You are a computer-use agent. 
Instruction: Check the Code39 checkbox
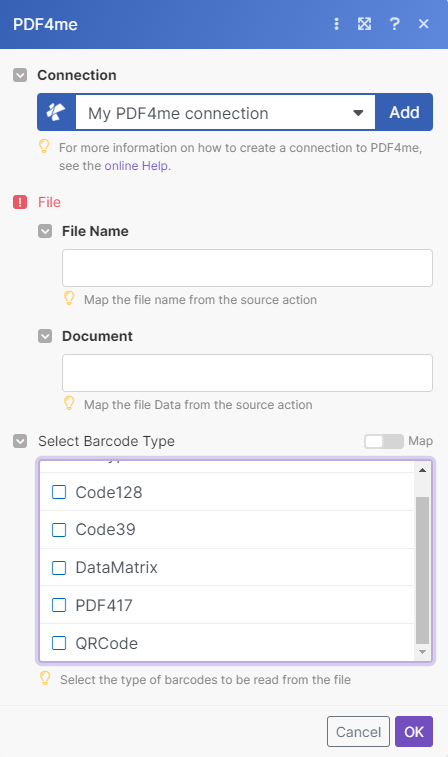pyautogui.click(x=59, y=530)
